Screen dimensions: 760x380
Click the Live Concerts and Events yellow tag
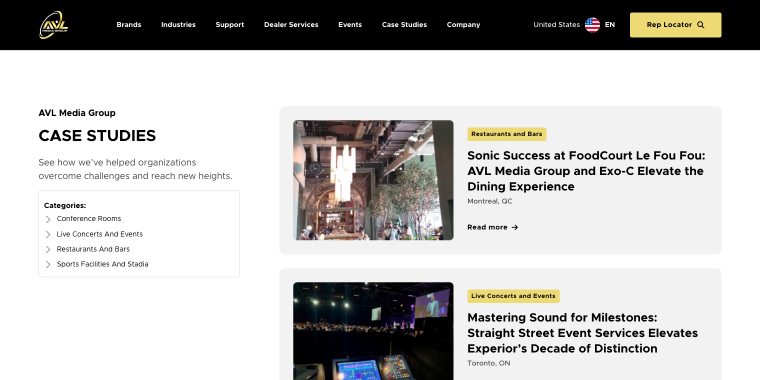tap(513, 296)
